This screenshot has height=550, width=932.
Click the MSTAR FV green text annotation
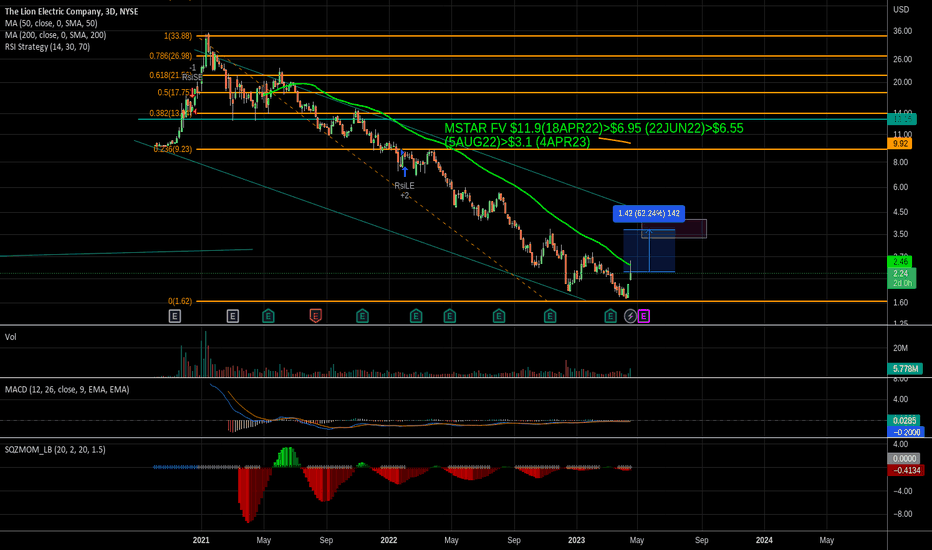(x=594, y=135)
